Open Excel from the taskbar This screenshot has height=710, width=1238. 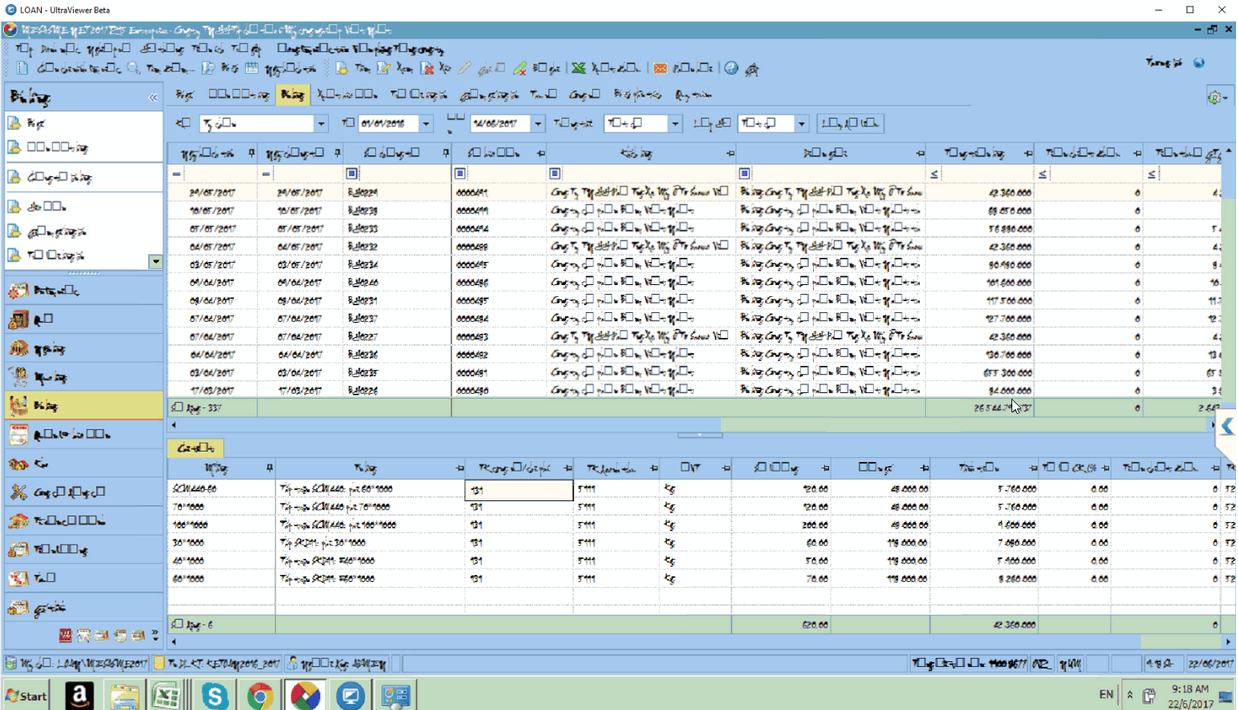167,695
